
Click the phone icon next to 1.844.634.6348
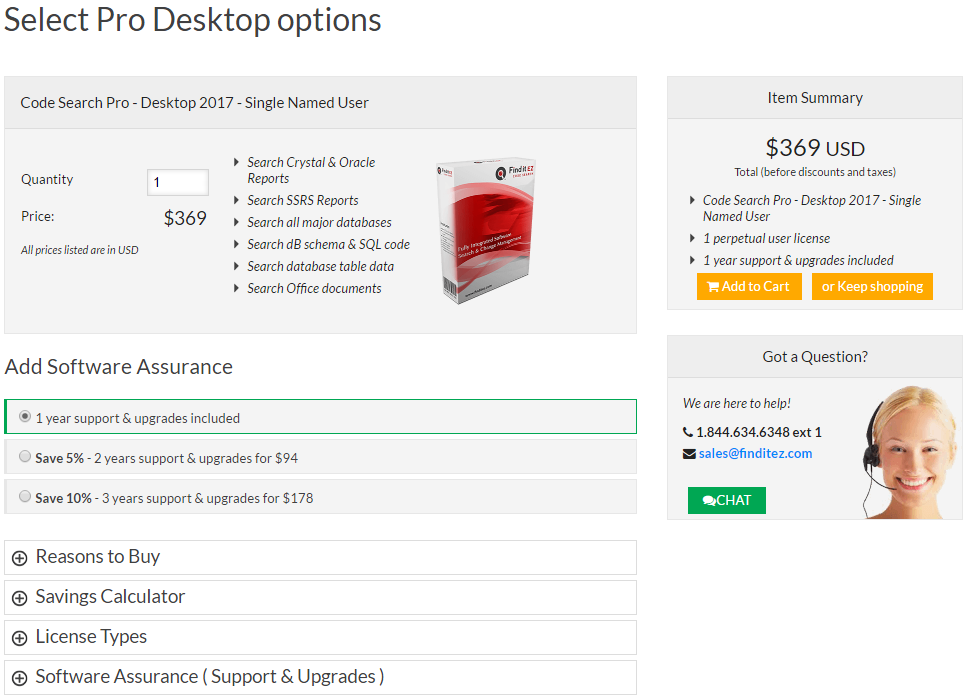(x=688, y=433)
